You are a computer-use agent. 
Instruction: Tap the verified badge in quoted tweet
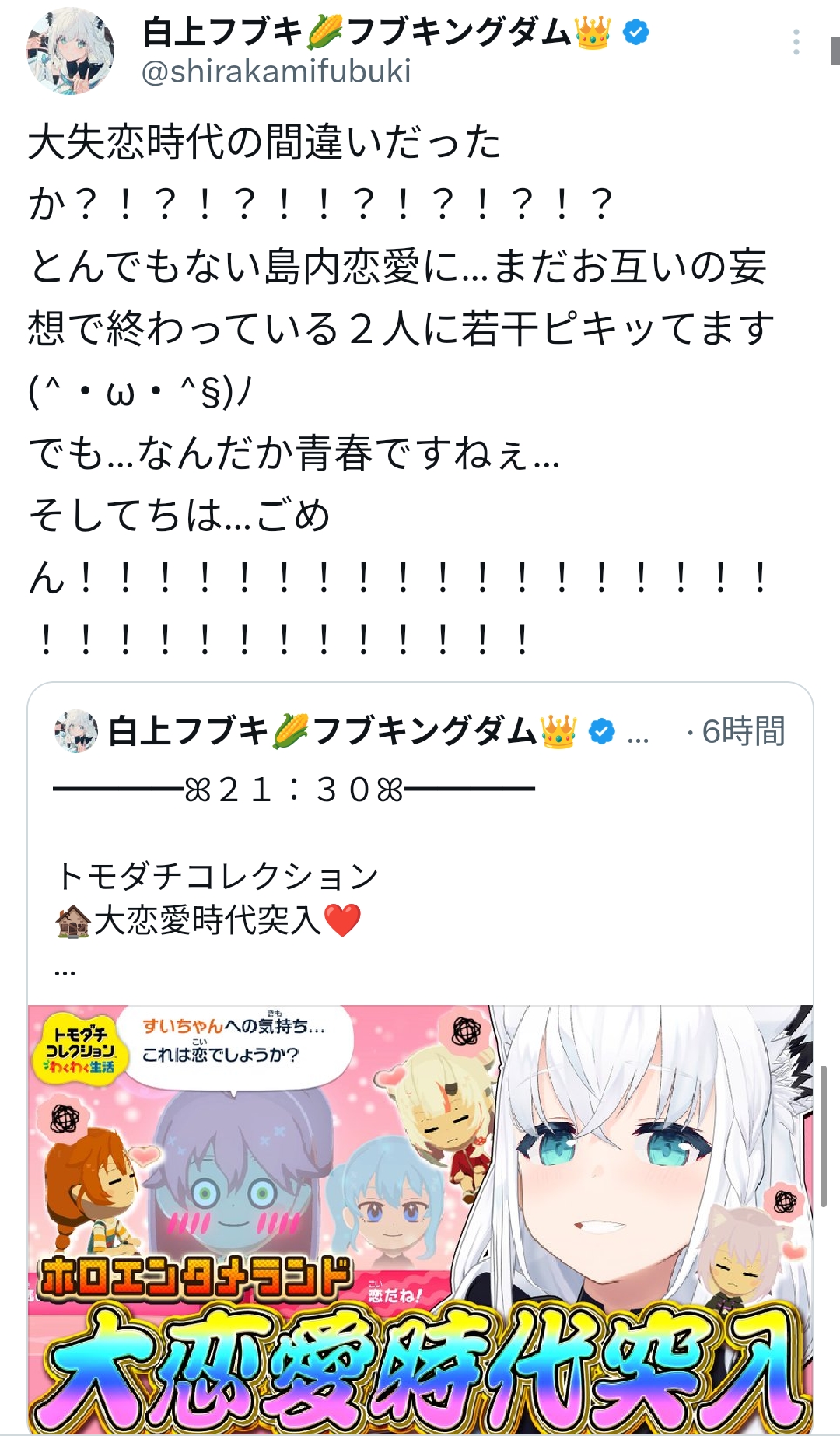pyautogui.click(x=601, y=731)
